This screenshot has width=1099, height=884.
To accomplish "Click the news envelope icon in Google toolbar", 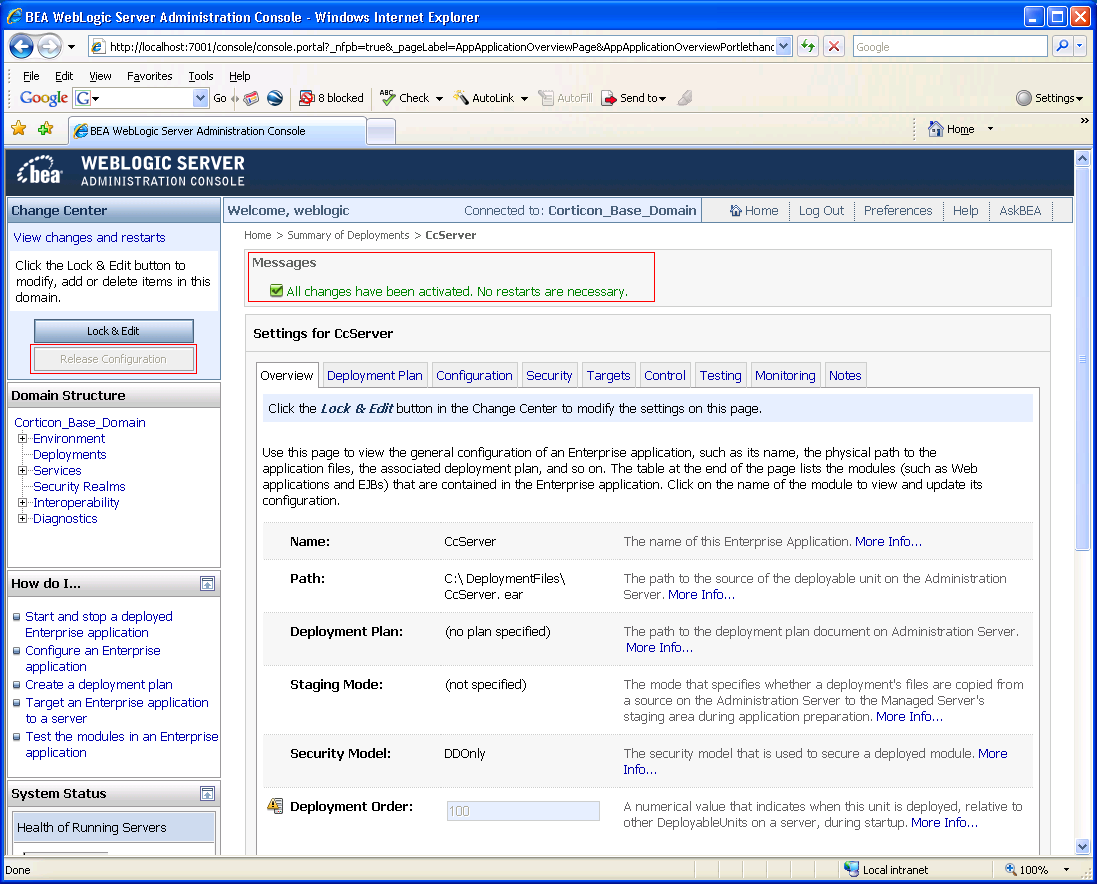I will [251, 98].
